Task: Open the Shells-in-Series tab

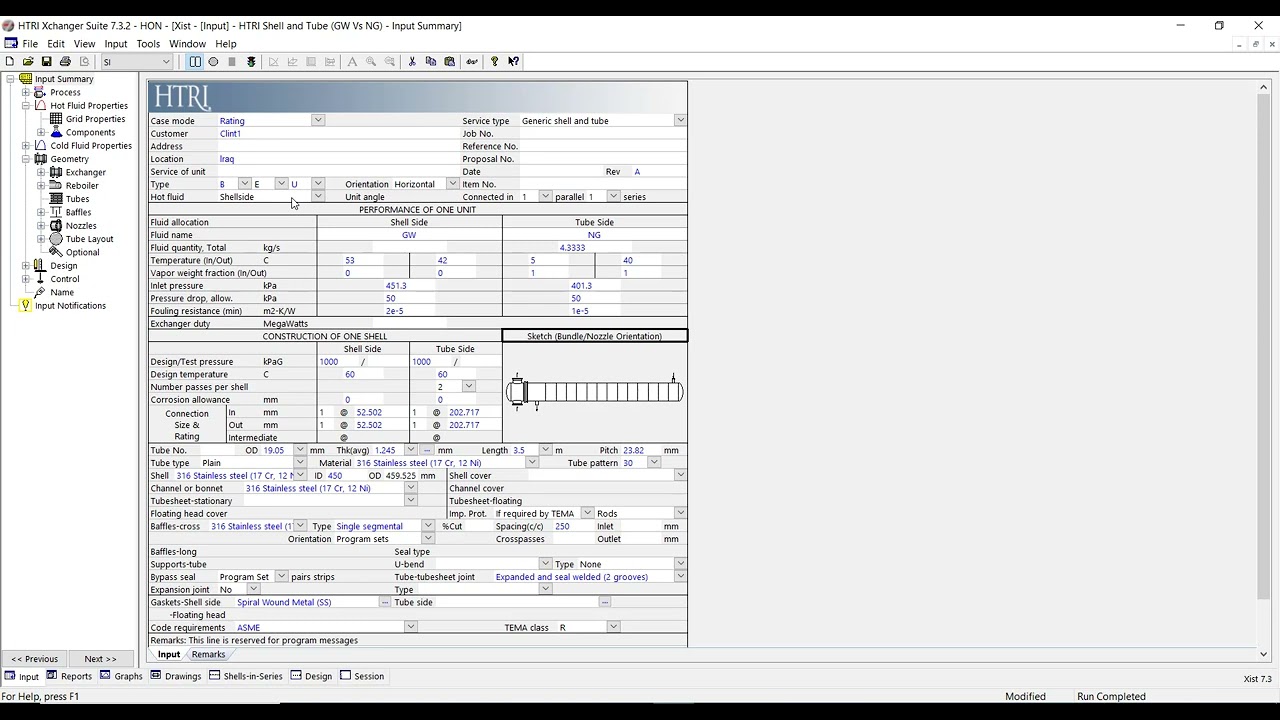Action: coord(246,677)
